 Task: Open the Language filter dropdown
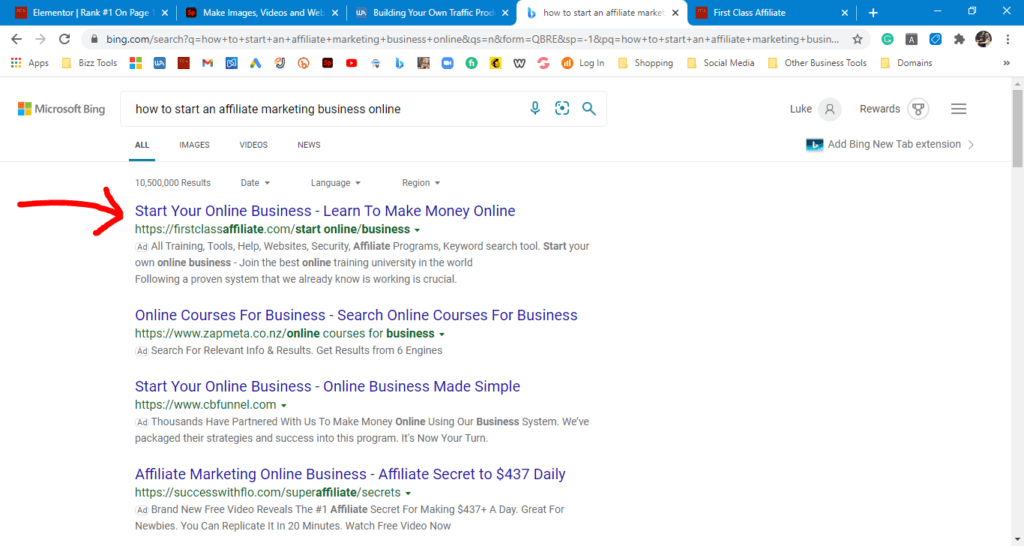[335, 183]
